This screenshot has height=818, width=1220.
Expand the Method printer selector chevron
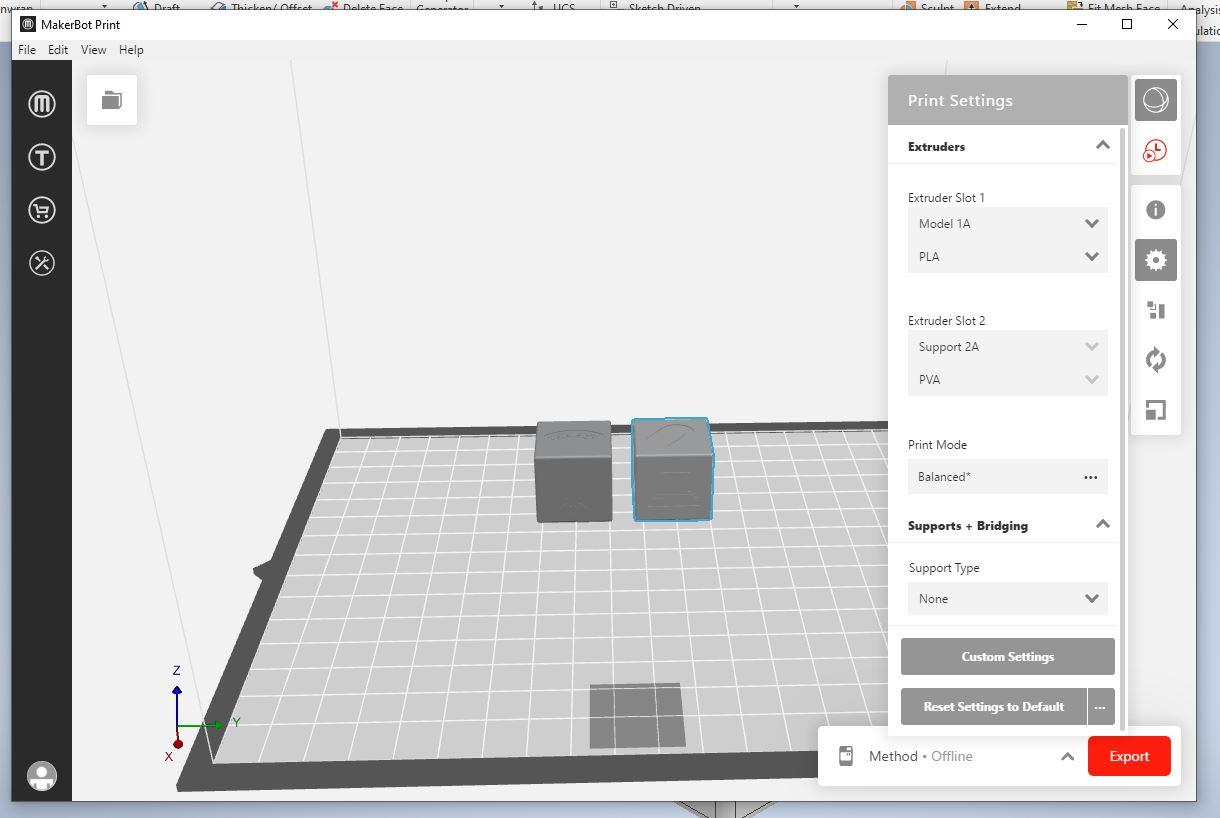click(1067, 756)
